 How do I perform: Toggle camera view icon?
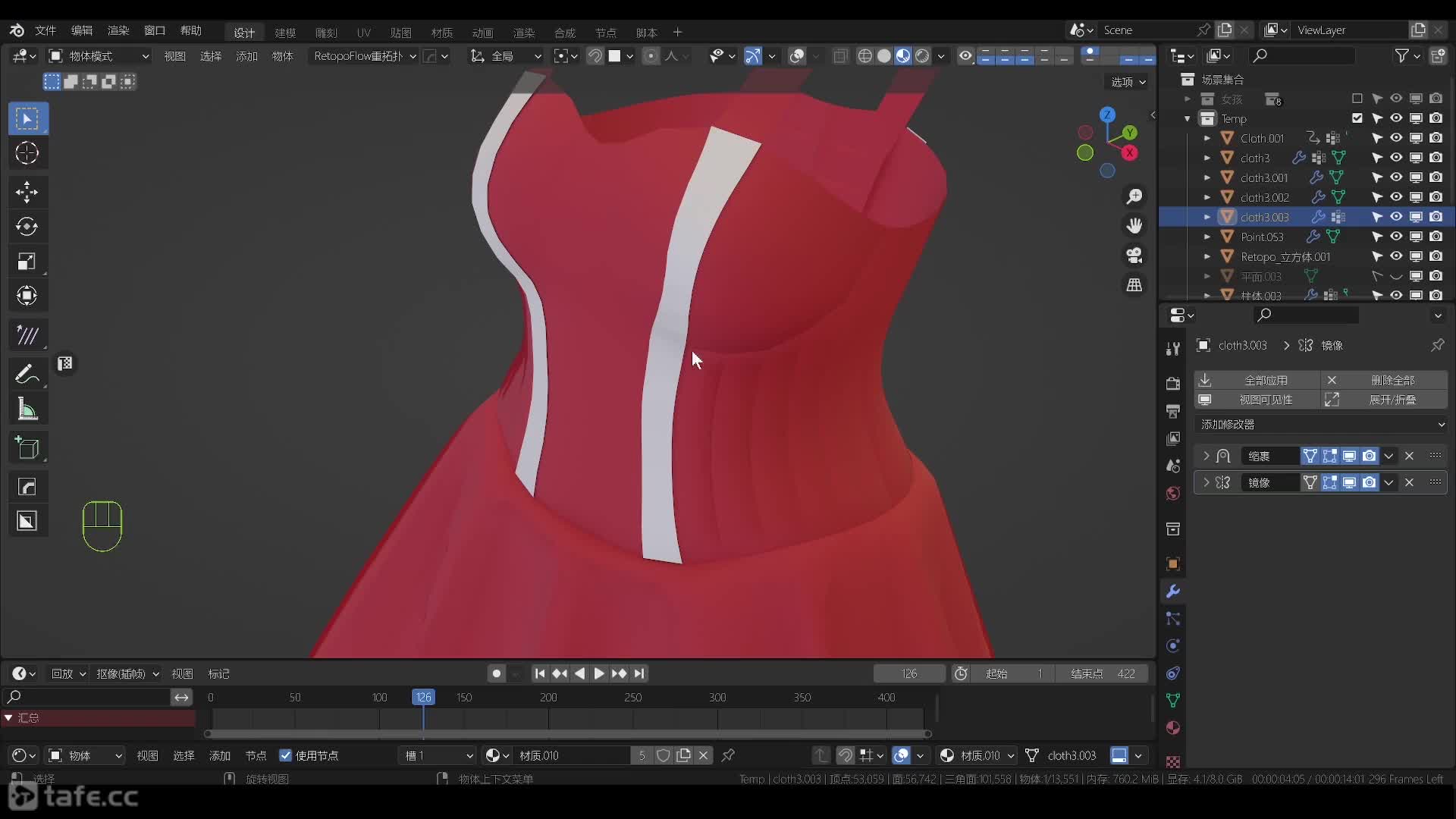coord(1134,256)
